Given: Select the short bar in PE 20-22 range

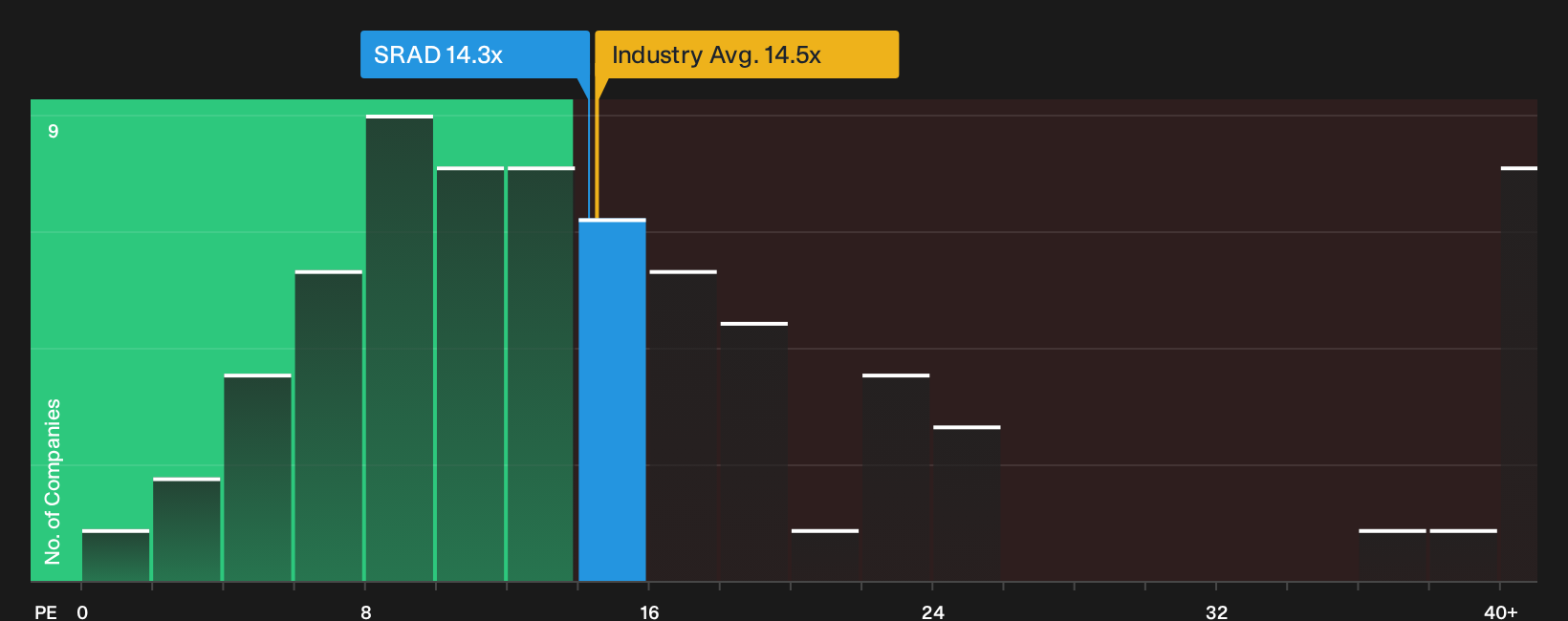Looking at the screenshot, I should point(825,555).
